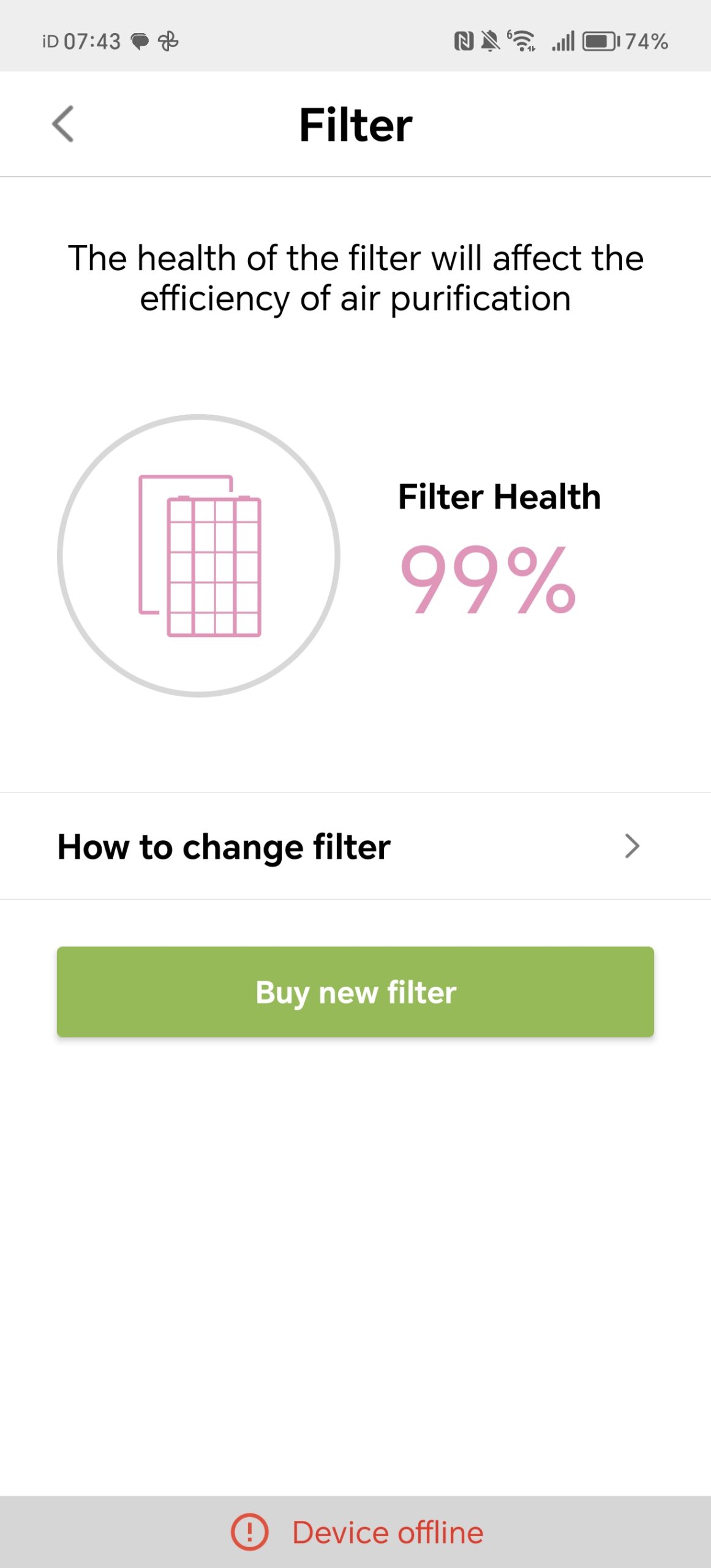Tap the chat bubble notification icon
The height and width of the screenshot is (1568, 711).
[x=140, y=41]
